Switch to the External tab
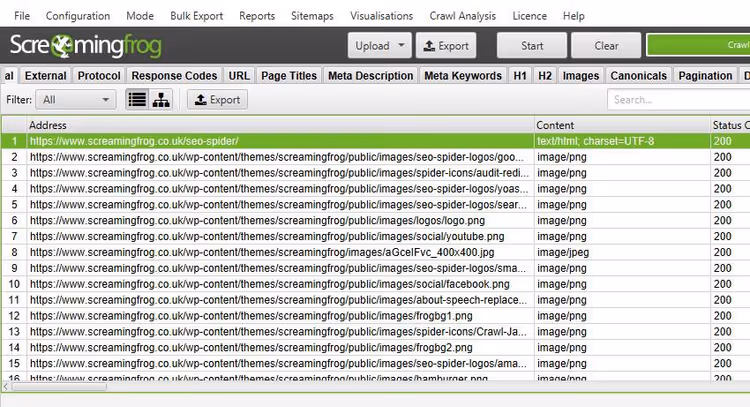Image resolution: width=750 pixels, height=407 pixels. (x=45, y=76)
